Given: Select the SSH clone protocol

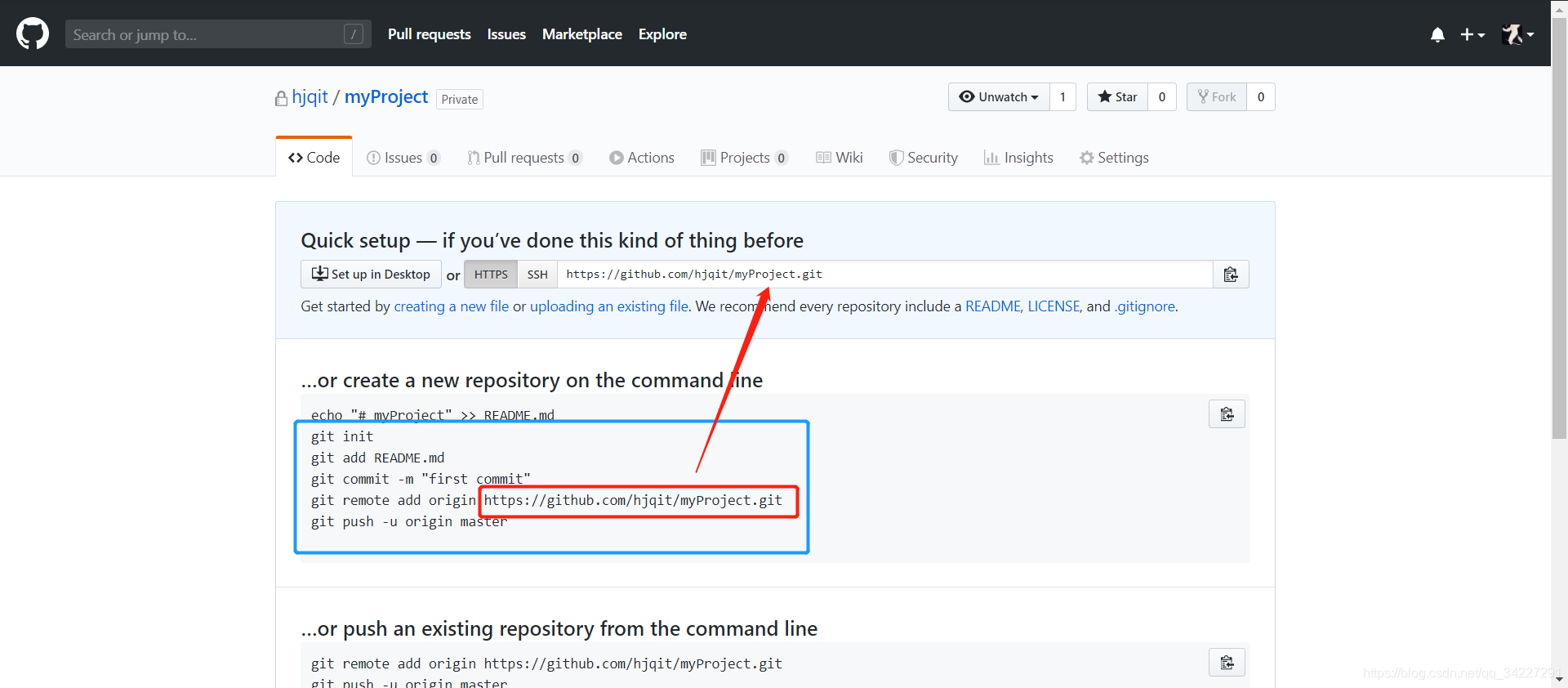Looking at the screenshot, I should 537,275.
